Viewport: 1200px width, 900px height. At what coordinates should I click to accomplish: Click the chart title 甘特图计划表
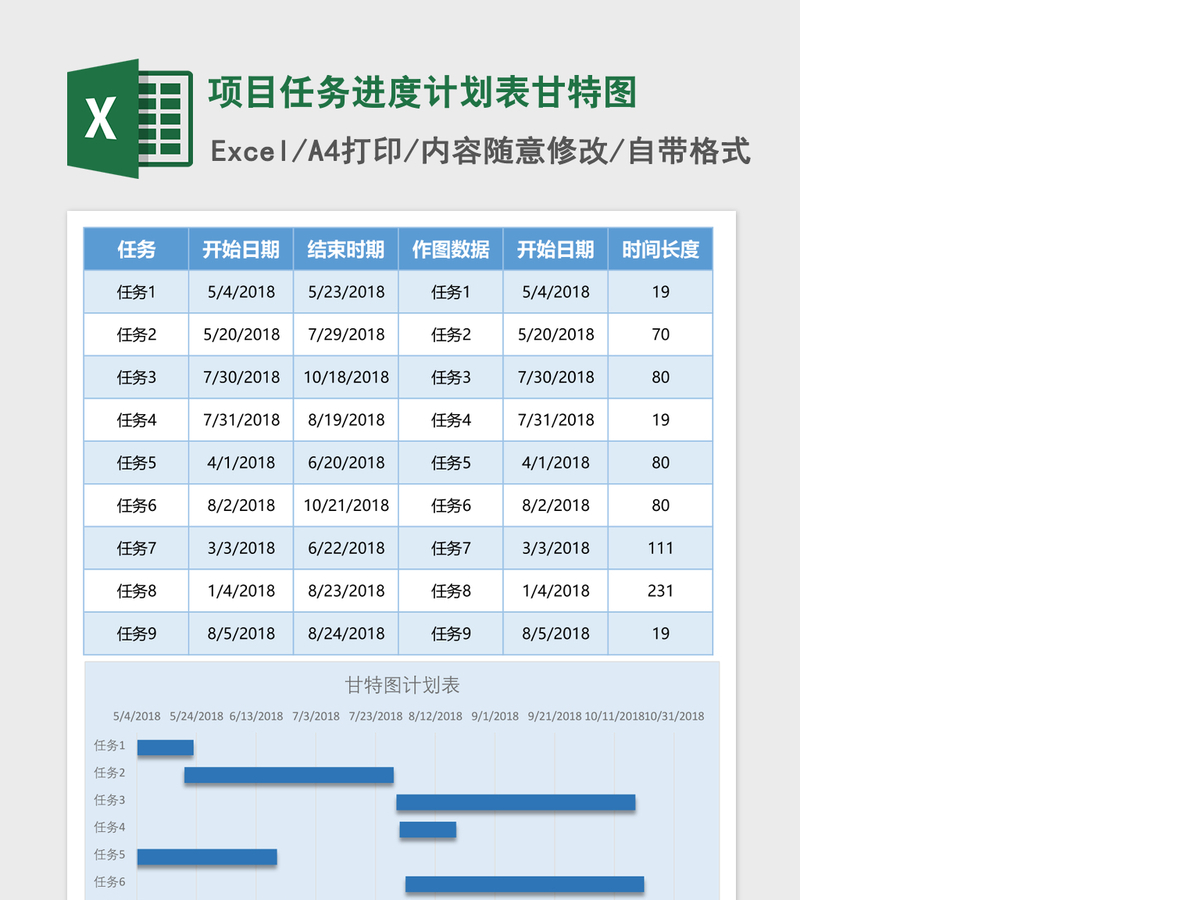[x=402, y=685]
